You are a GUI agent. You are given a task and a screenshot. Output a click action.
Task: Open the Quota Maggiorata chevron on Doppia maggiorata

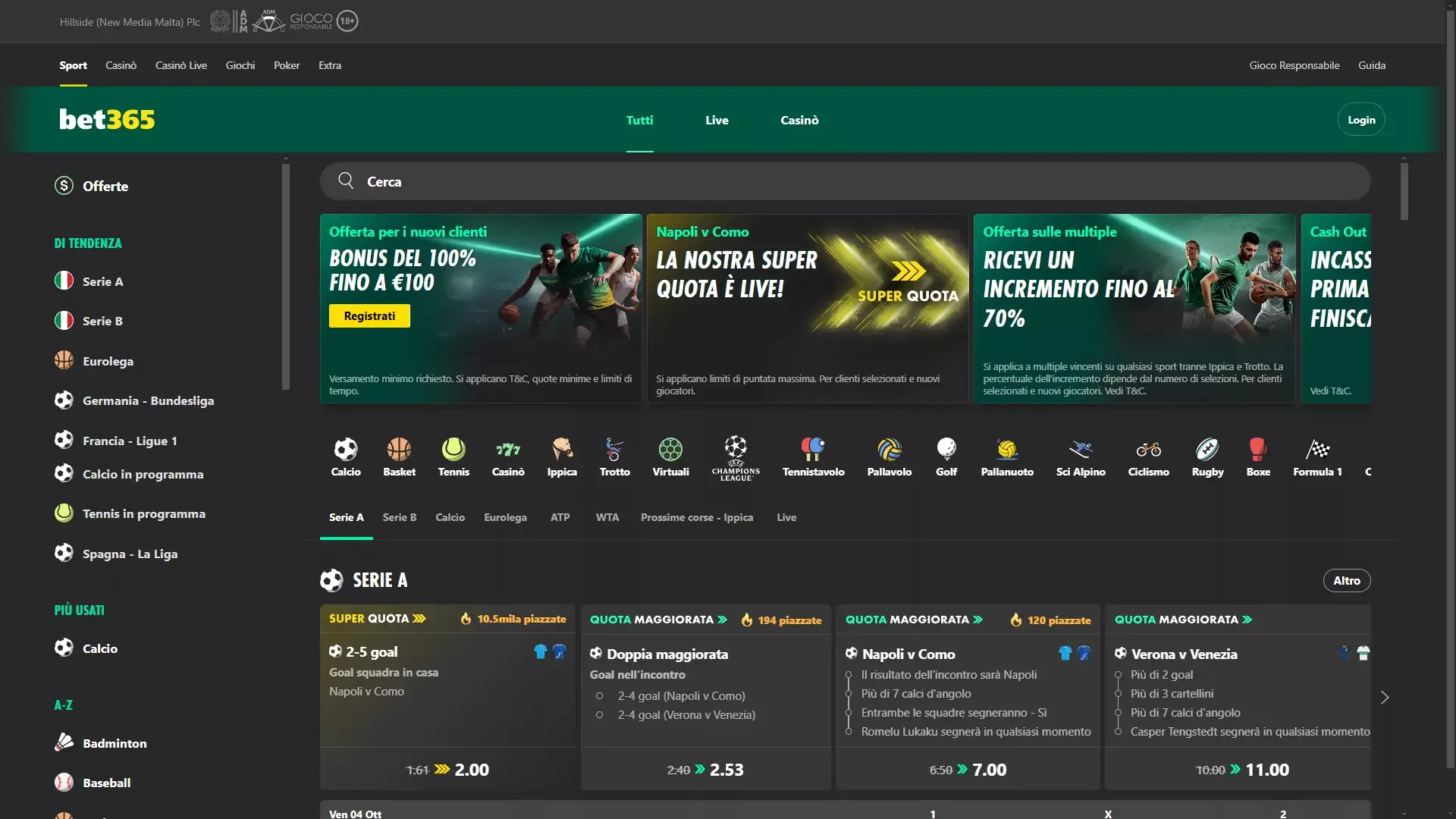tap(724, 619)
